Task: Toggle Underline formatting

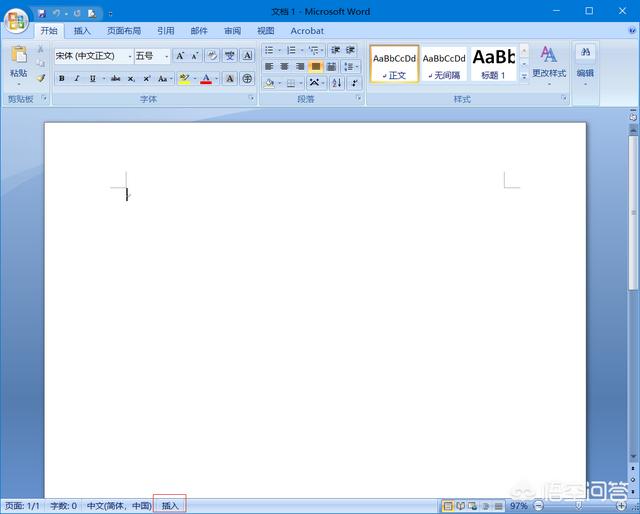Action: pos(93,78)
